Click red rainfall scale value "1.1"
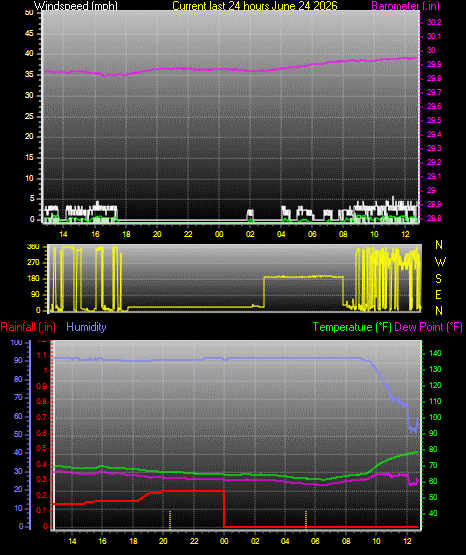This screenshot has width=466, height=555. click(42, 355)
